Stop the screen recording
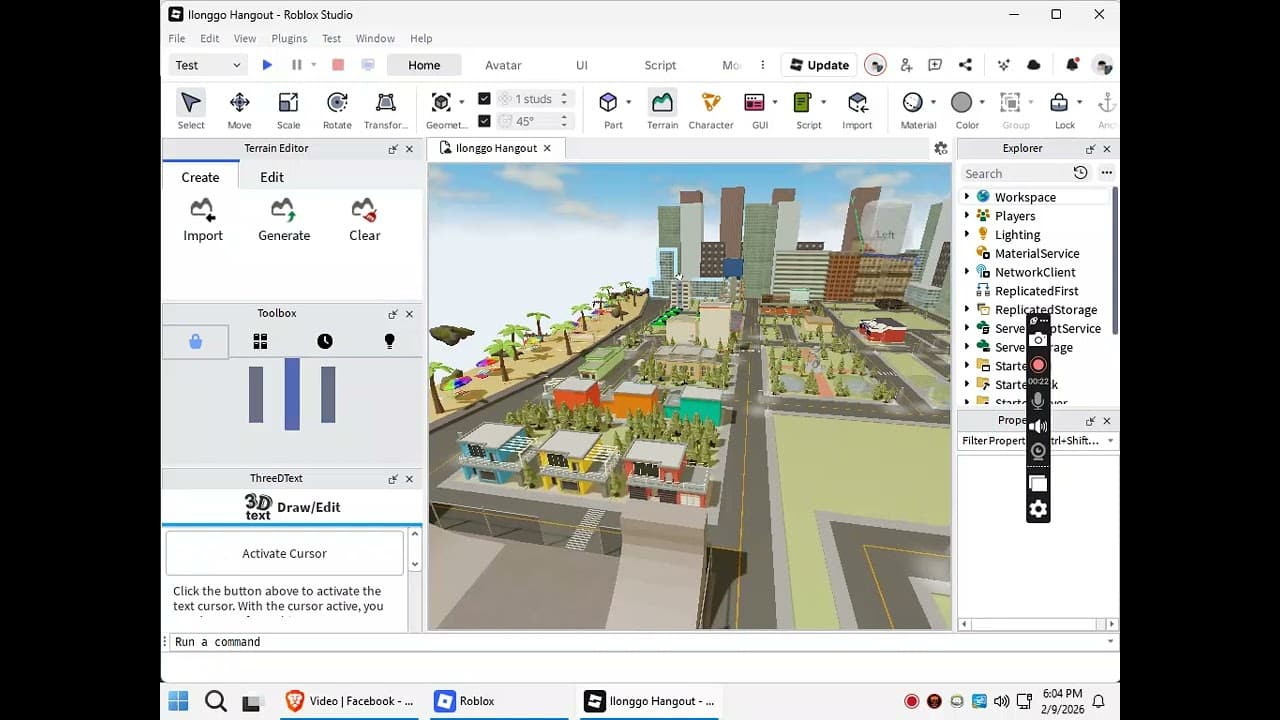 click(x=1038, y=365)
